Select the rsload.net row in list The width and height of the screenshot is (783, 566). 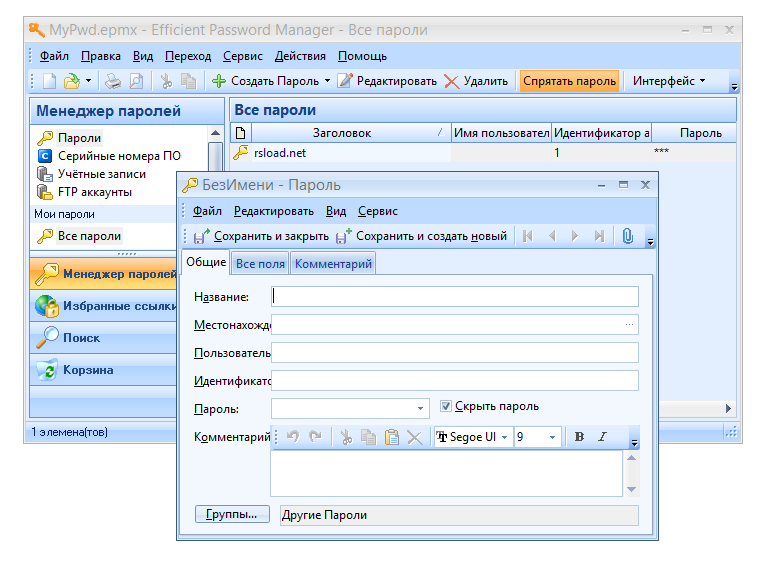tap(482, 153)
